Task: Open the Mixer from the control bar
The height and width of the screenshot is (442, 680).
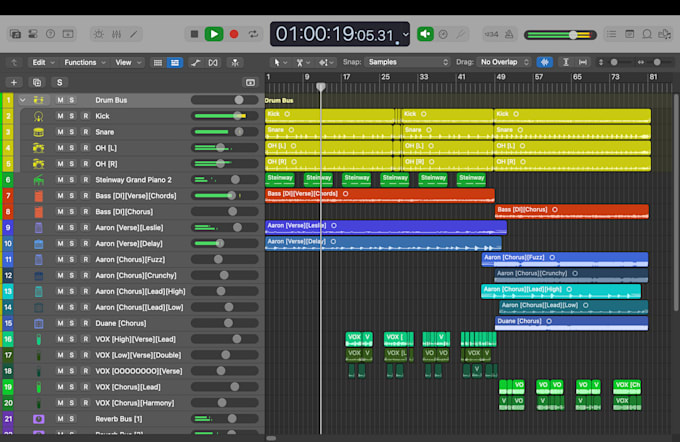Action: pos(116,34)
